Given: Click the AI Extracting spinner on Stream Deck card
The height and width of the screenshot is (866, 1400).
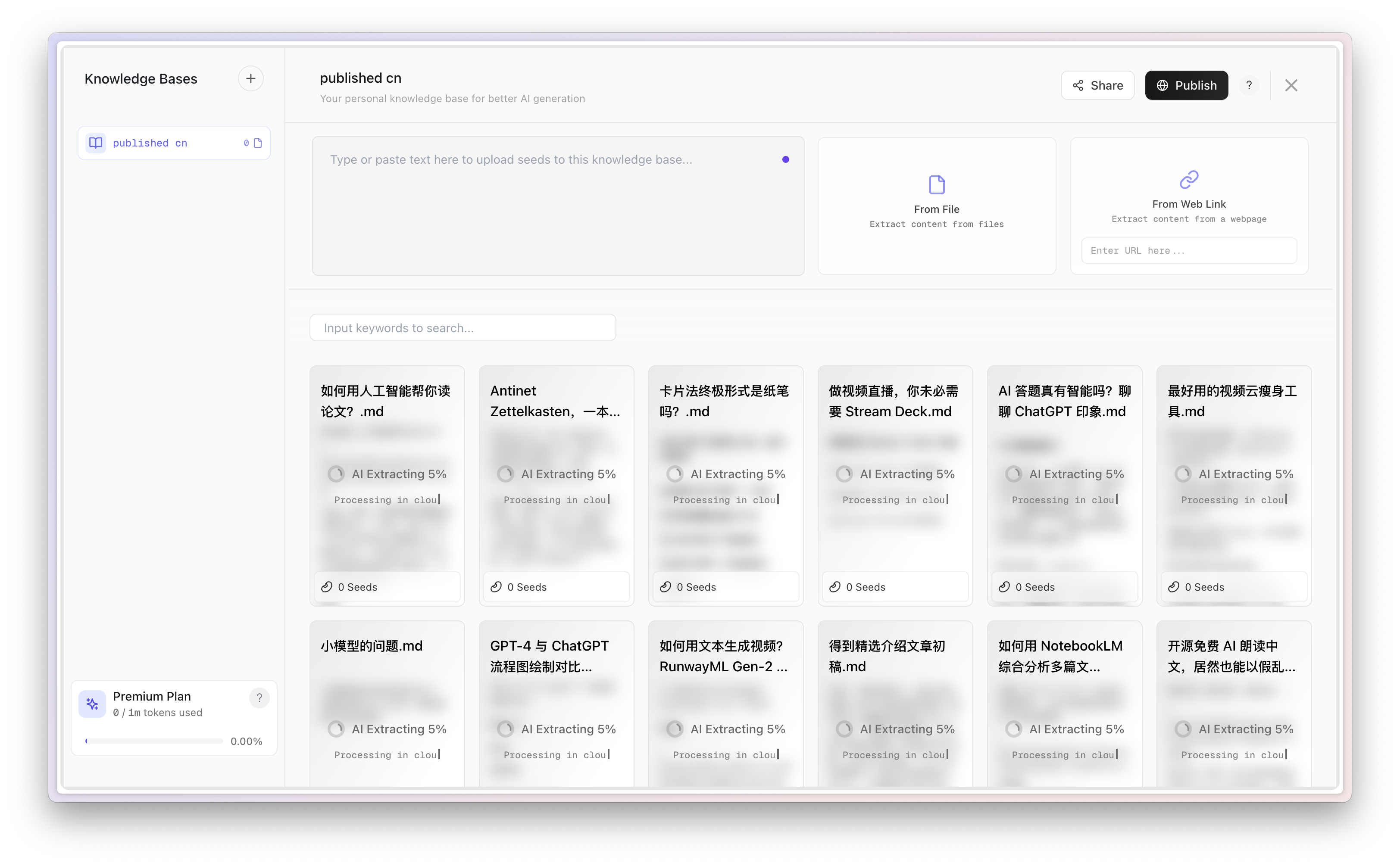Looking at the screenshot, I should 844,473.
